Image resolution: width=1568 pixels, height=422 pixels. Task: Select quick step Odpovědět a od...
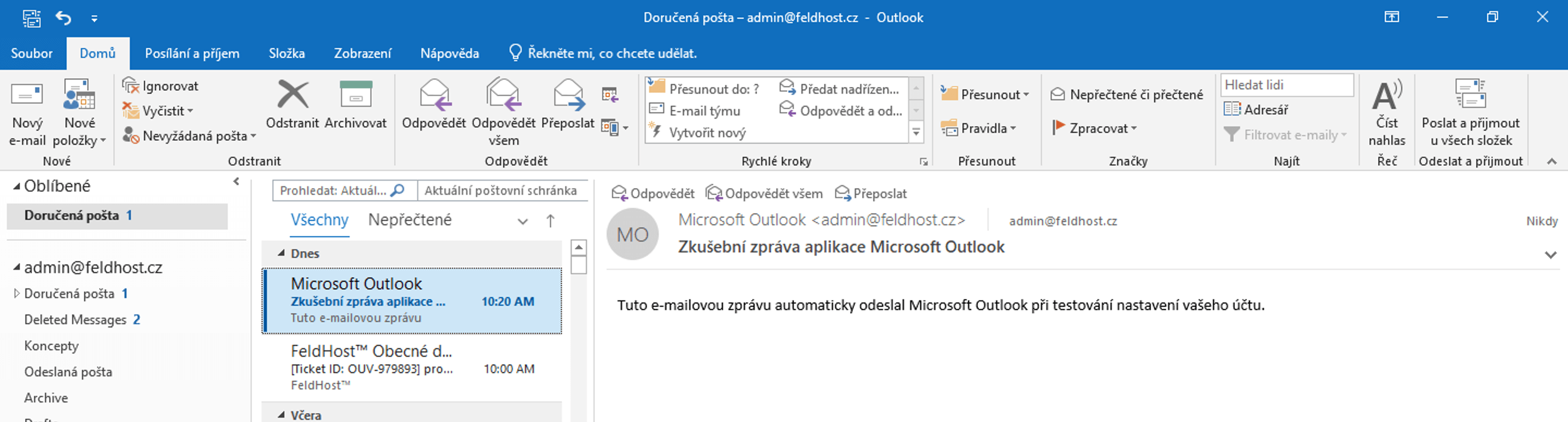(x=841, y=111)
